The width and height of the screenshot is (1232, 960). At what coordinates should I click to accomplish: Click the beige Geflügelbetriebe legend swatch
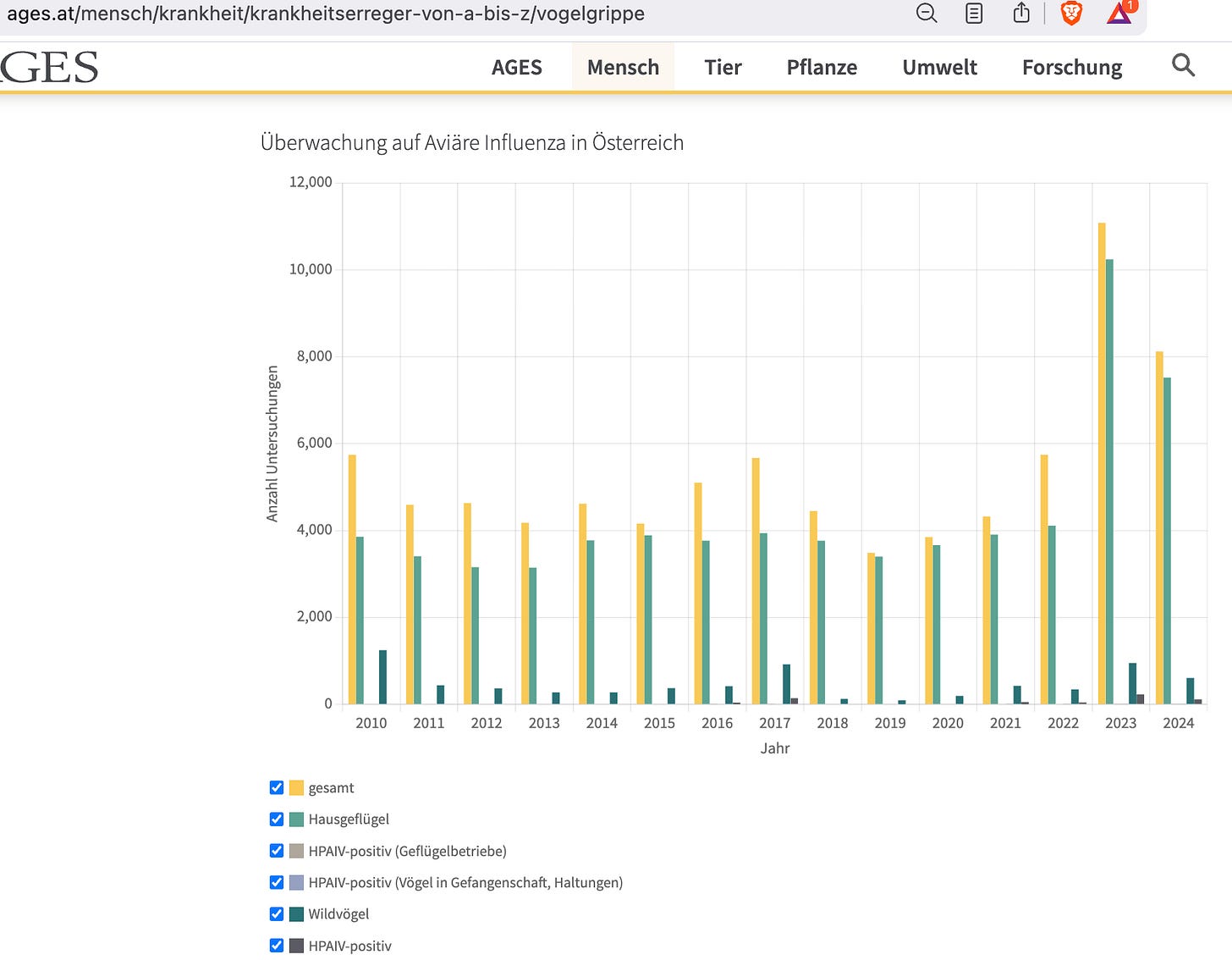(296, 851)
